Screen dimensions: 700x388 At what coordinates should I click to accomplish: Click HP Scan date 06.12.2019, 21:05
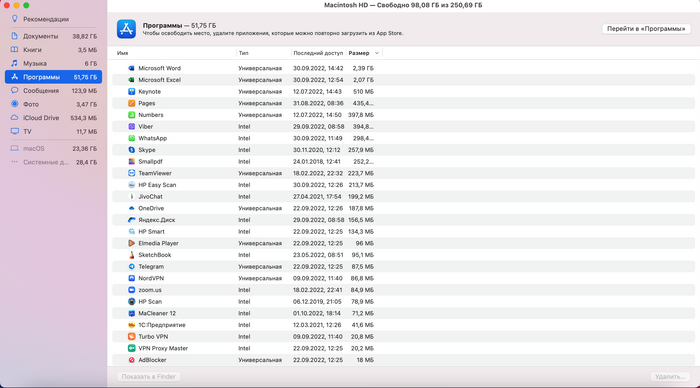click(x=317, y=302)
